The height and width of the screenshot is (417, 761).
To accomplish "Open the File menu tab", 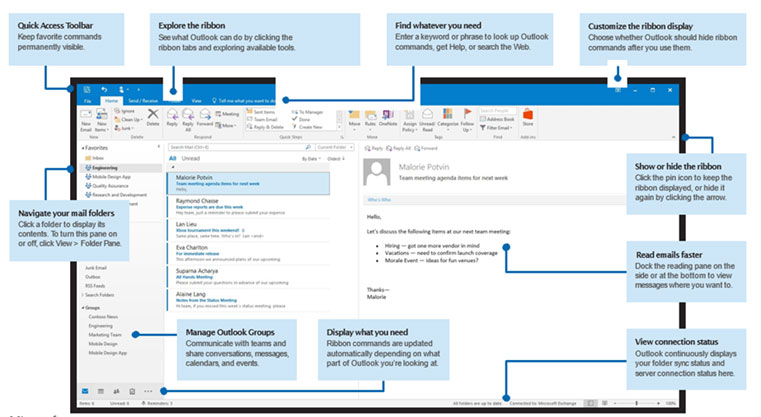I will tap(87, 101).
